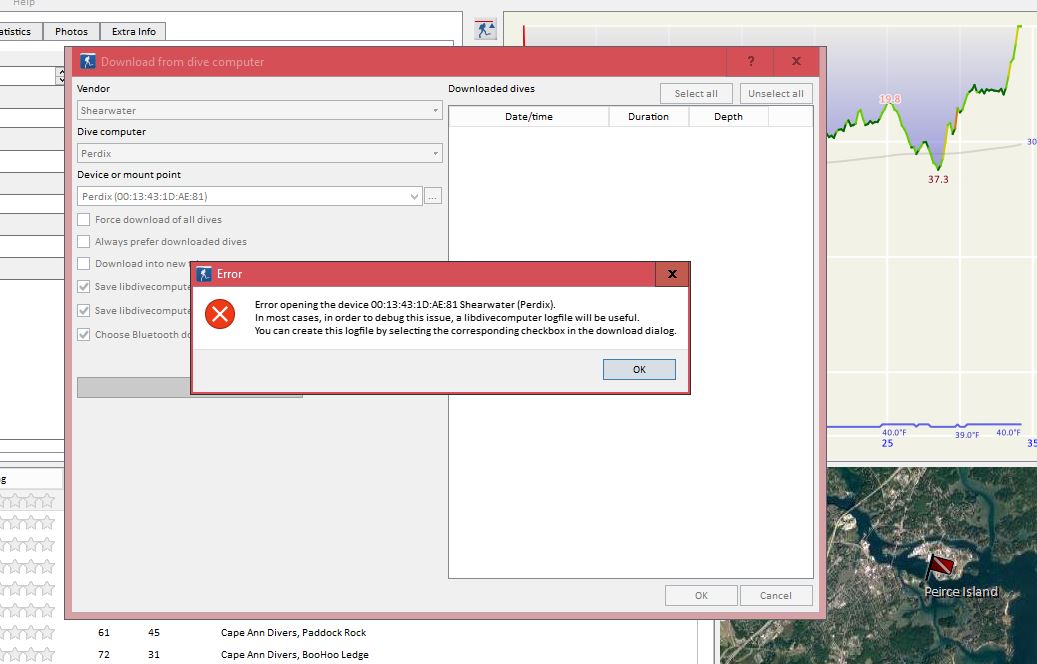The width and height of the screenshot is (1037, 664).
Task: Expand the Device or mount point dropdown
Action: pos(414,196)
